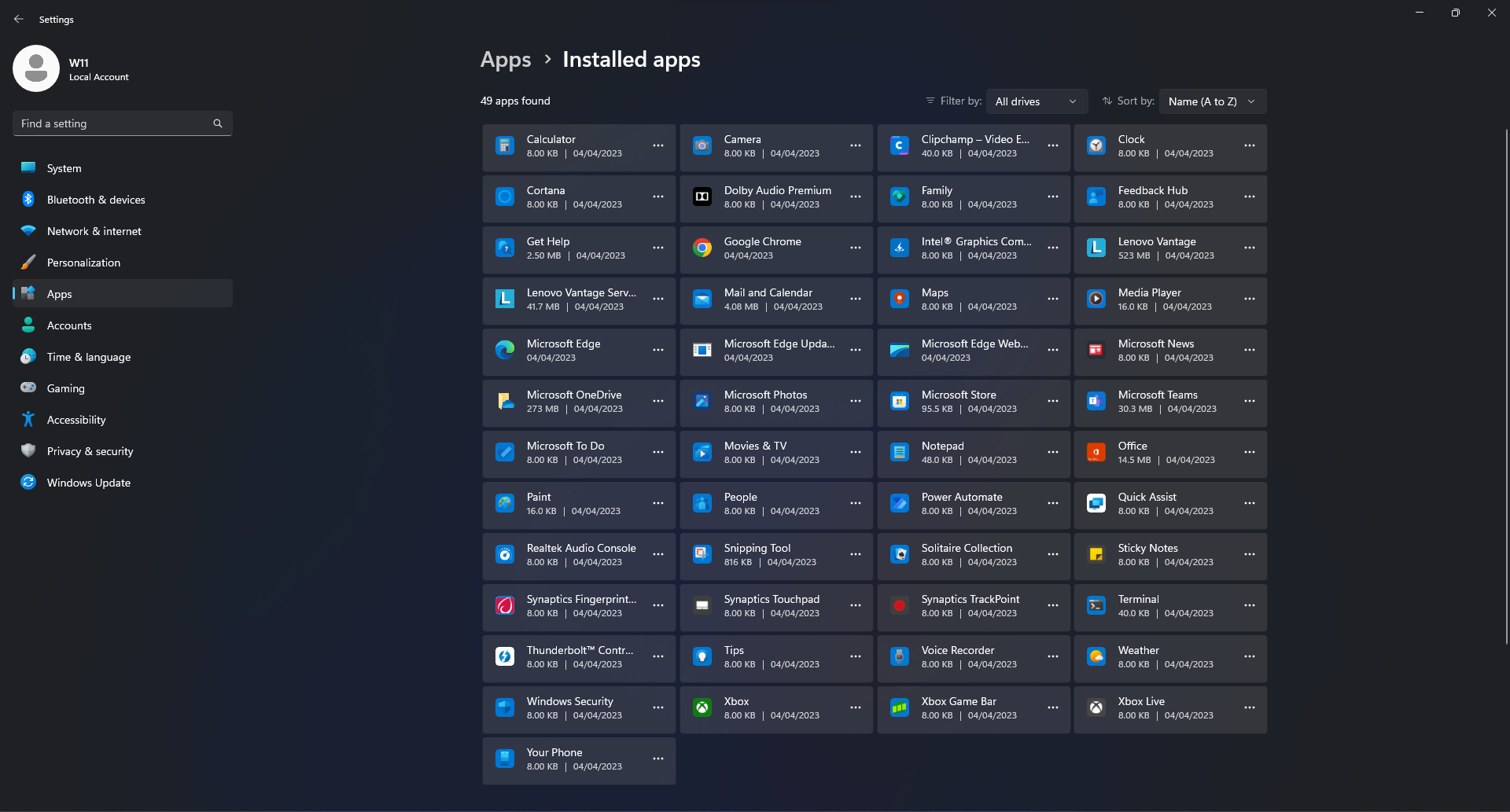Open Time & language settings
The height and width of the screenshot is (812, 1510).
point(123,357)
